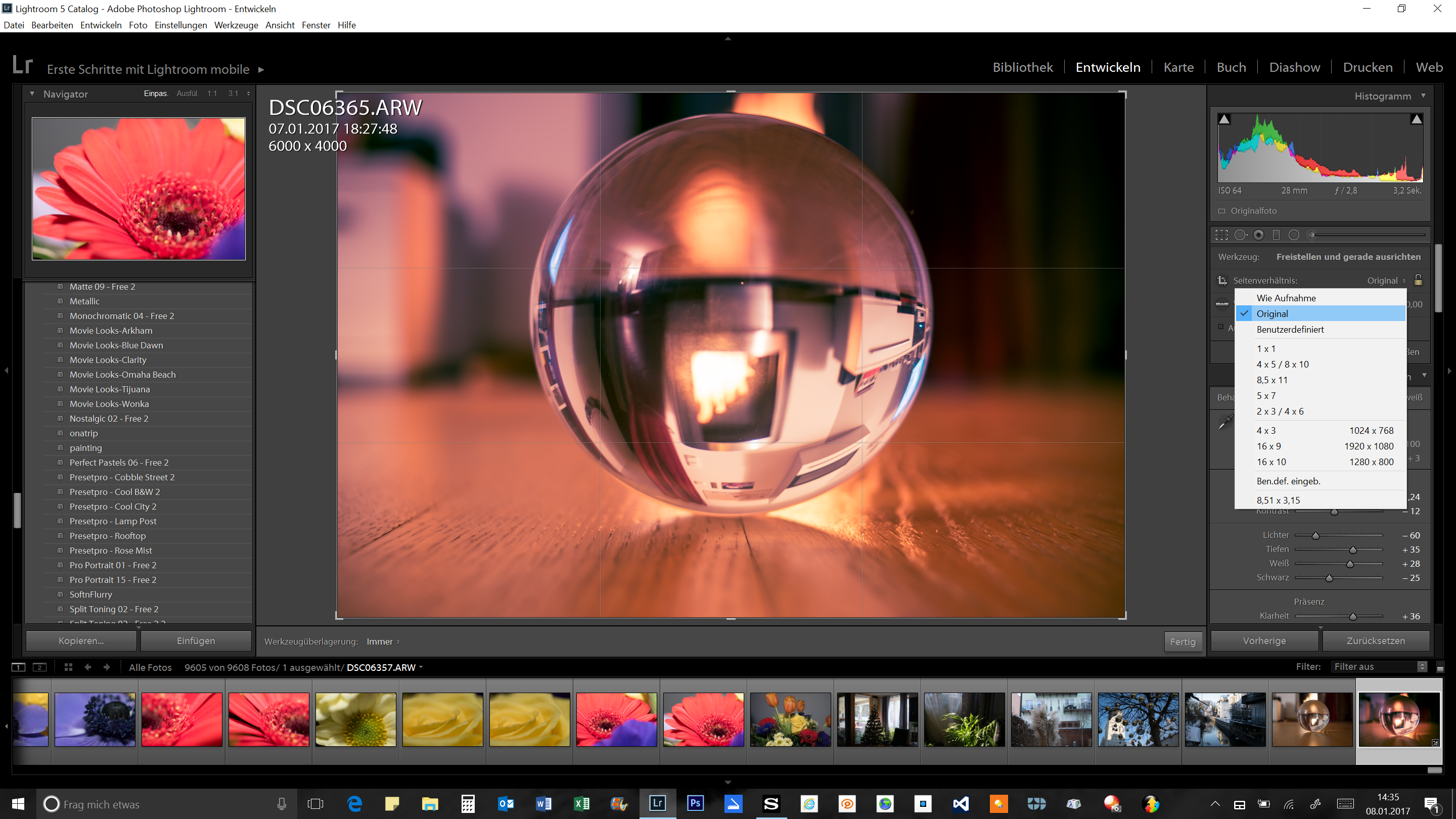
Task: Select 8,51 x 3,15 custom ratio
Action: click(1321, 500)
